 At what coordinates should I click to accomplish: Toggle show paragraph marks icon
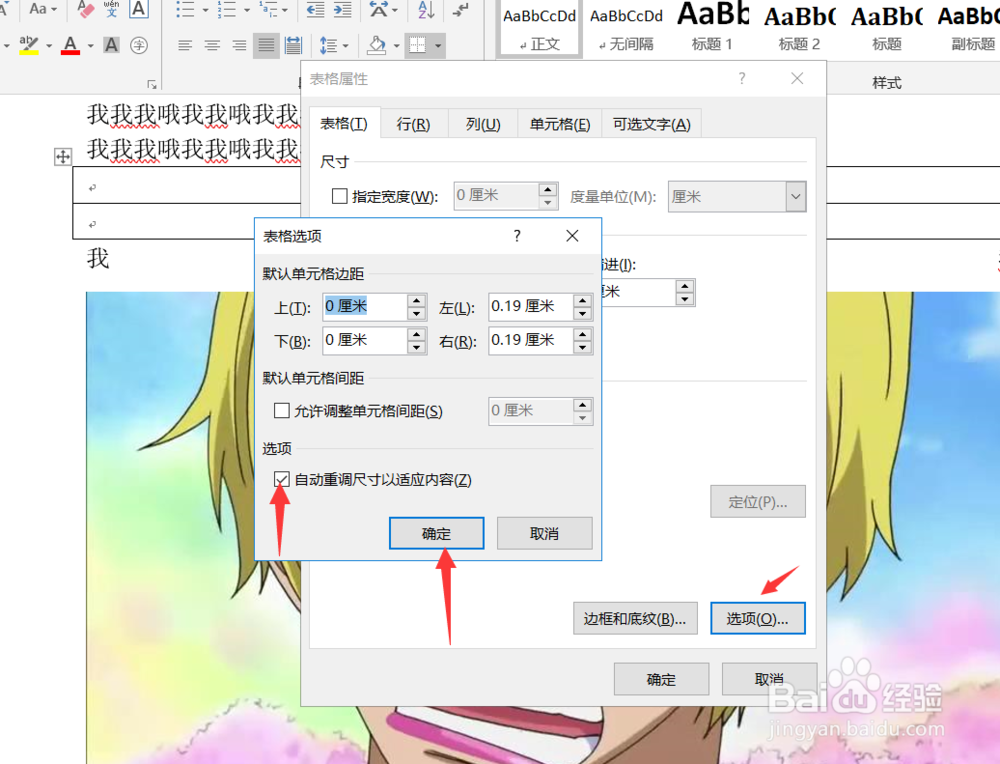(x=460, y=9)
